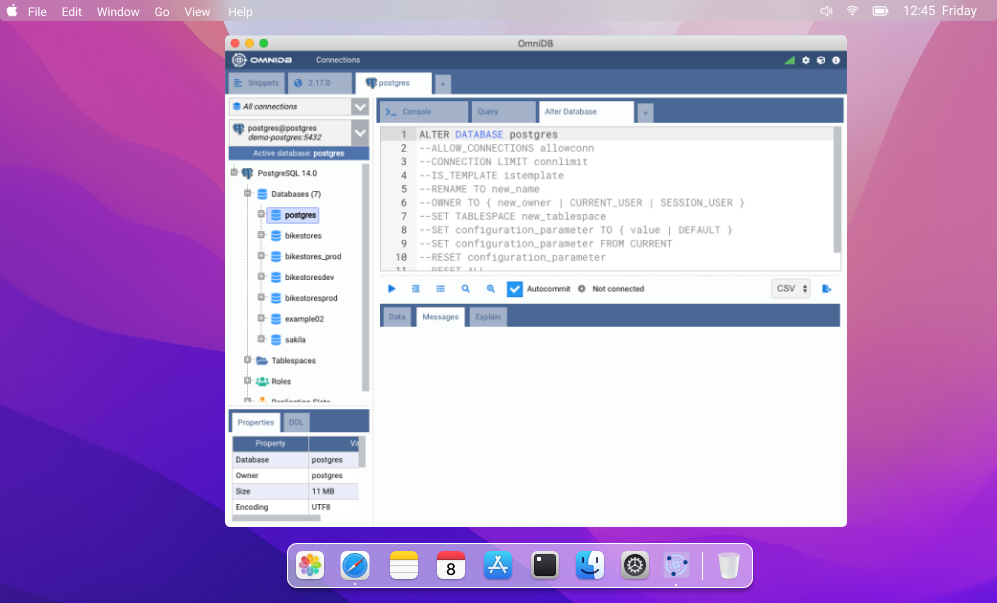Click the sakila database icon
997x603 pixels.
(x=276, y=340)
